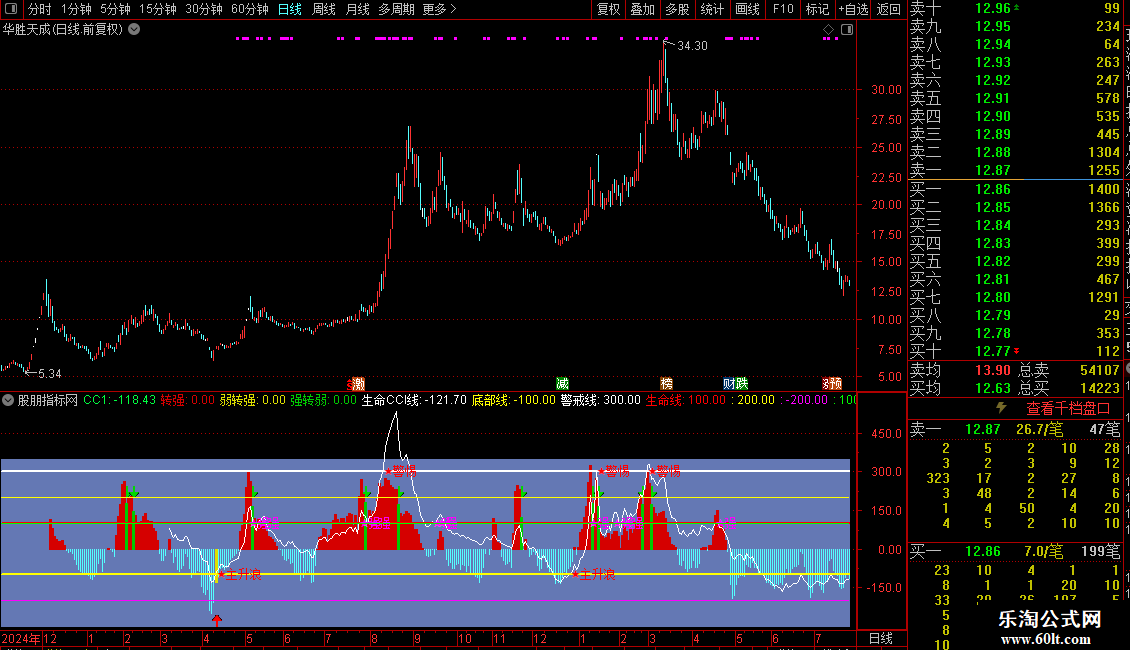Click the 叠加 overlay button
This screenshot has height=650, width=1130.
[642, 9]
